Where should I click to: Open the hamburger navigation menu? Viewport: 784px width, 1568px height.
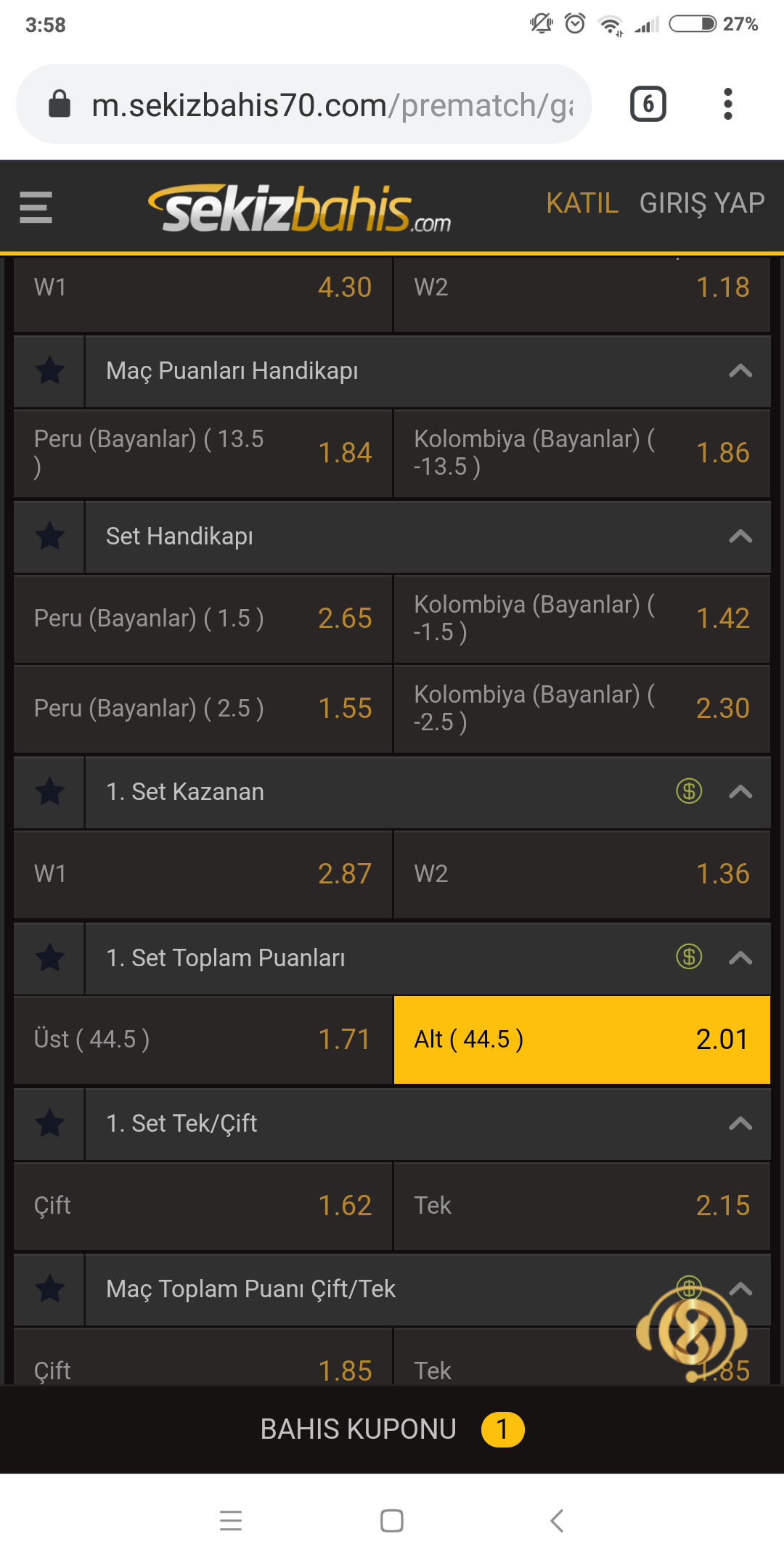pos(36,208)
